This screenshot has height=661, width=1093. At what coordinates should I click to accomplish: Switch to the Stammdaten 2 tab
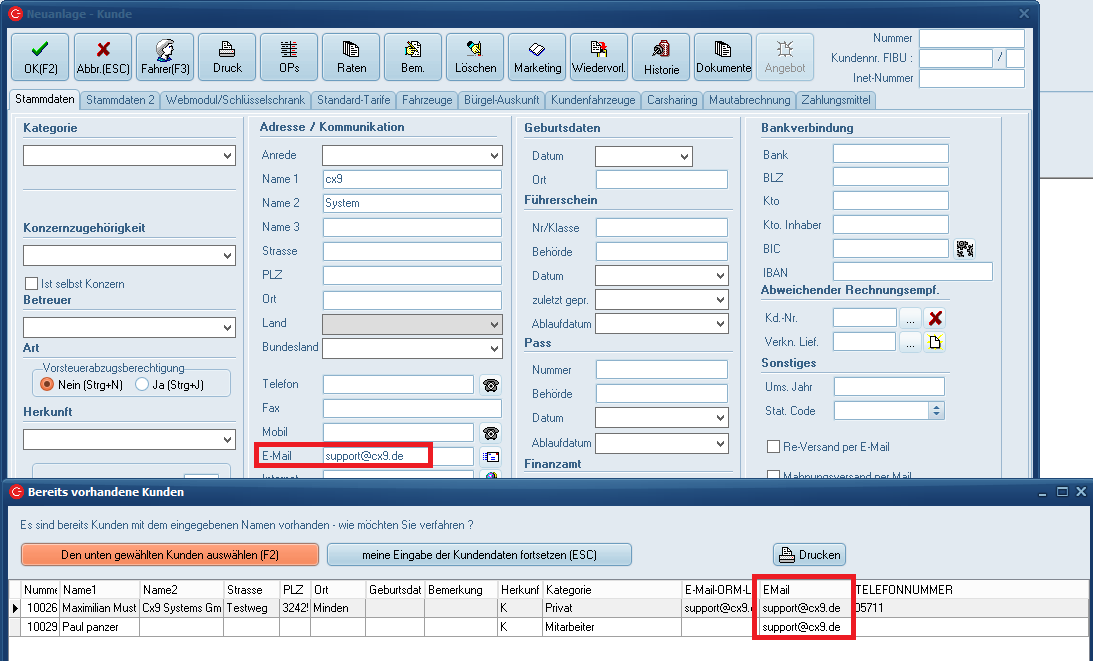tap(120, 100)
